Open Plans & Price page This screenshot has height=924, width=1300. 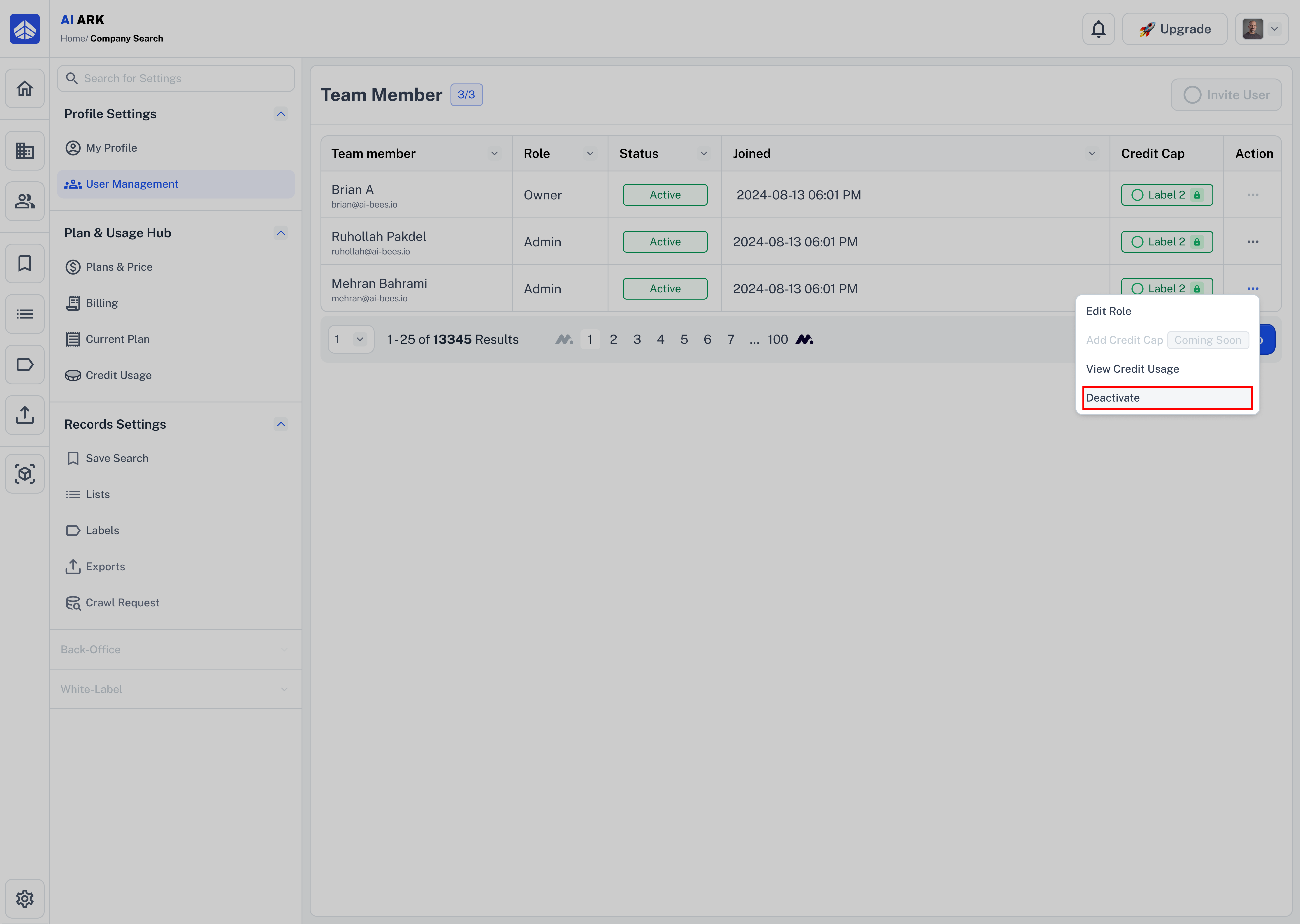176,267
